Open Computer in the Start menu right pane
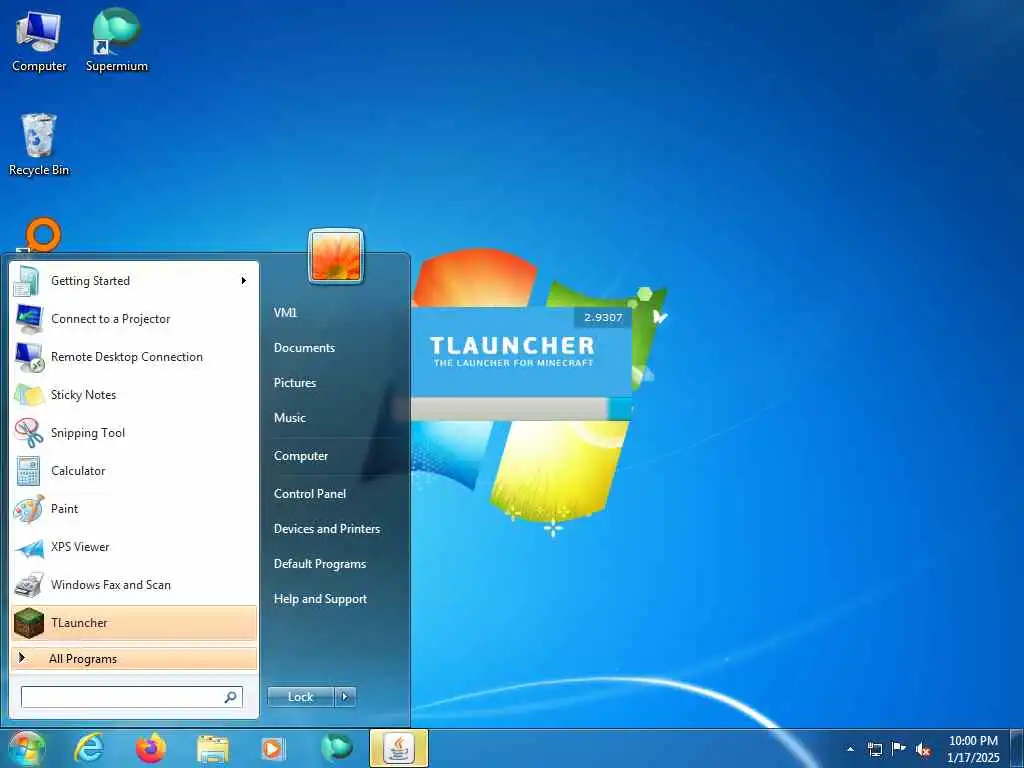This screenshot has height=768, width=1024. (300, 456)
